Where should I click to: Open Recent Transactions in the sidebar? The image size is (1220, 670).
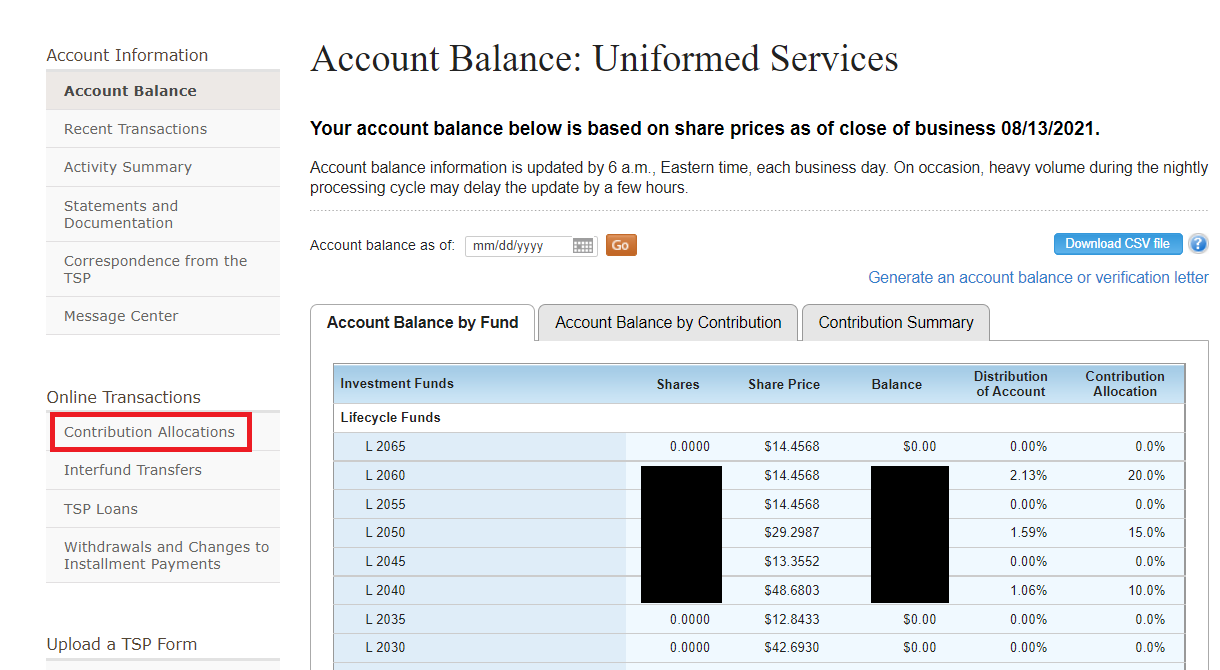(x=135, y=128)
